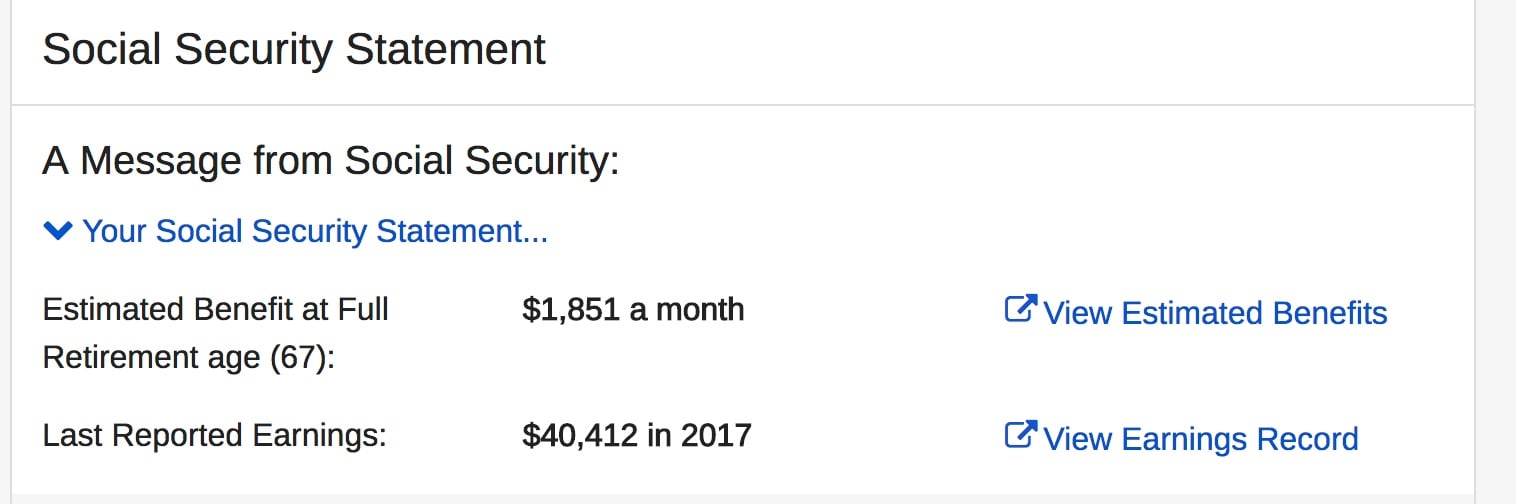The height and width of the screenshot is (504, 1516).
Task: Click the Social Security Statement panel heading
Action: [x=294, y=49]
